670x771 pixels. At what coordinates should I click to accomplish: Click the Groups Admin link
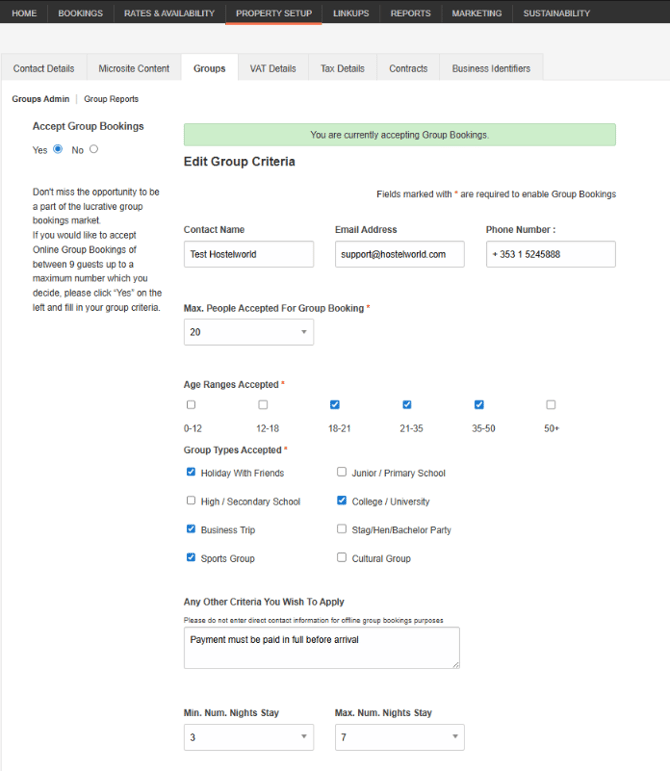pos(41,99)
